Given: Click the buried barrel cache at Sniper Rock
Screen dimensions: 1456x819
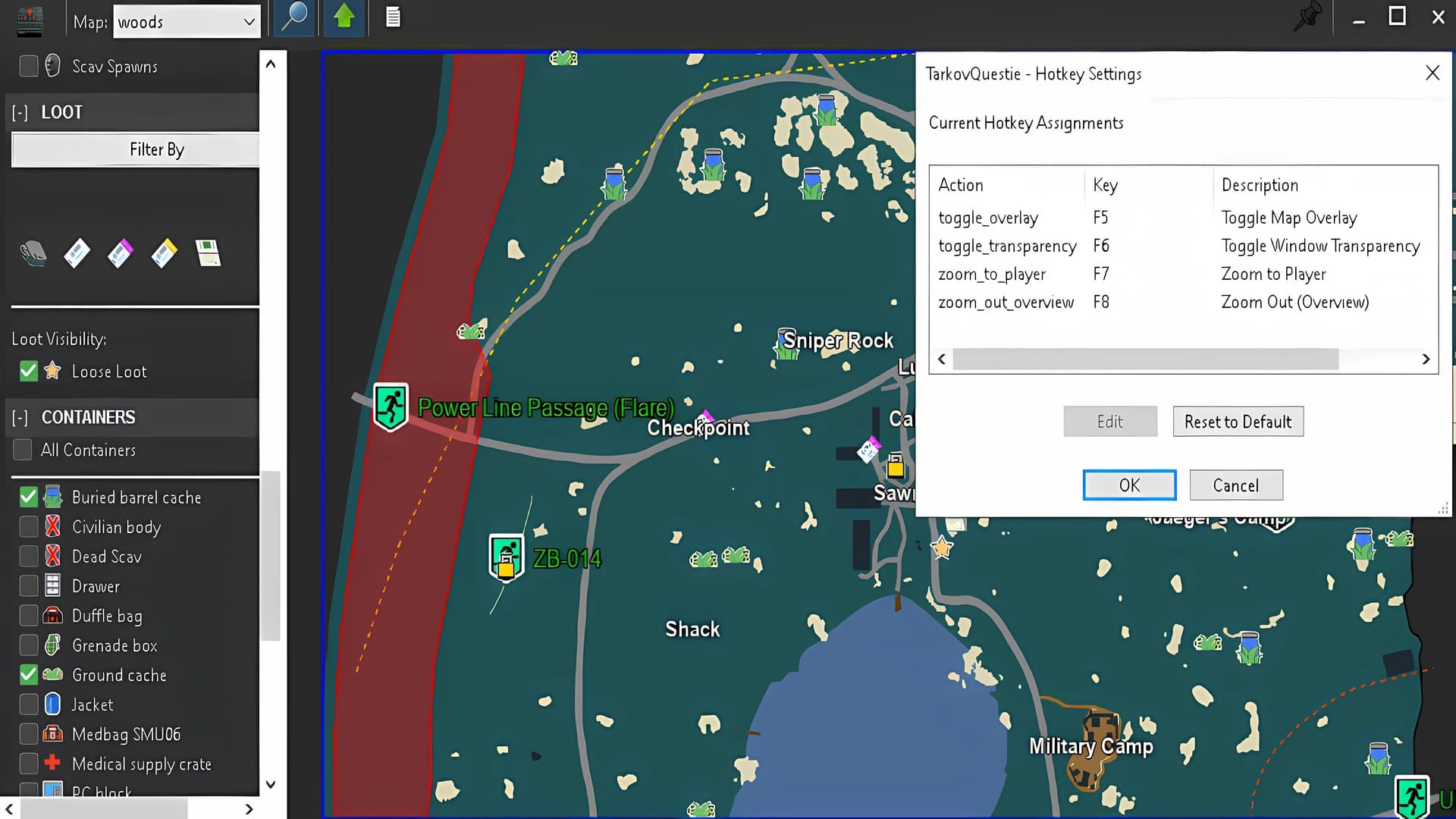Looking at the screenshot, I should click(x=786, y=344).
